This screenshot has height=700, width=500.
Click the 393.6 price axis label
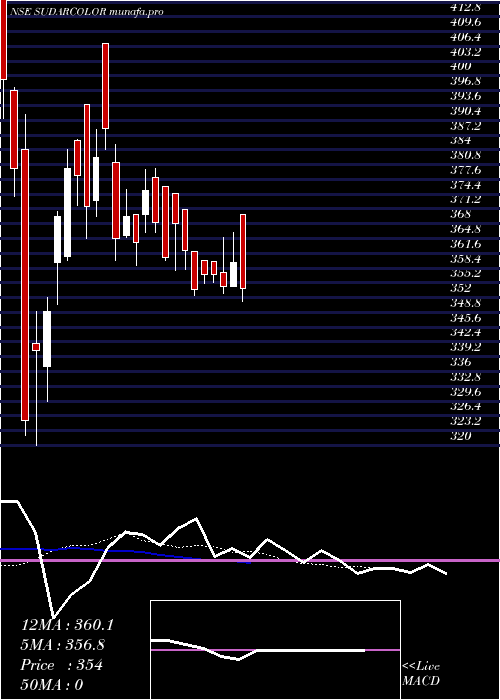(465, 96)
